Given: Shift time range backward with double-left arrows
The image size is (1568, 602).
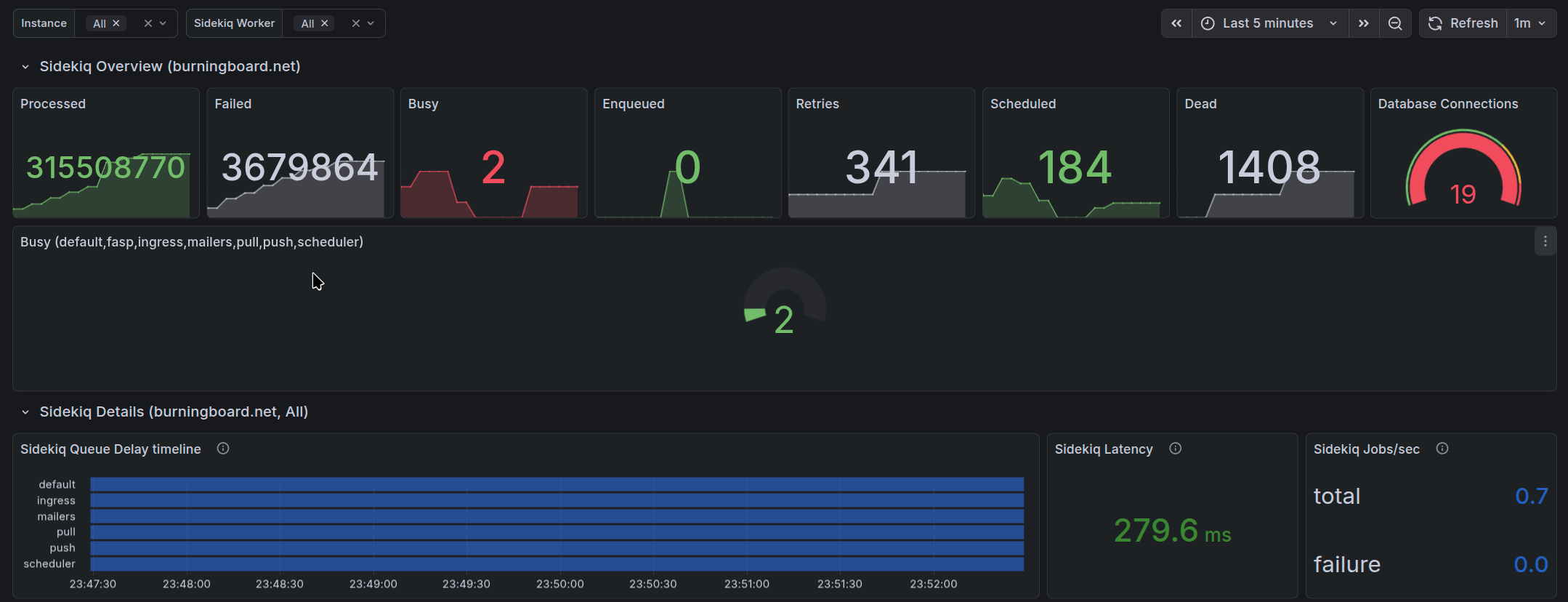Looking at the screenshot, I should pos(1176,23).
